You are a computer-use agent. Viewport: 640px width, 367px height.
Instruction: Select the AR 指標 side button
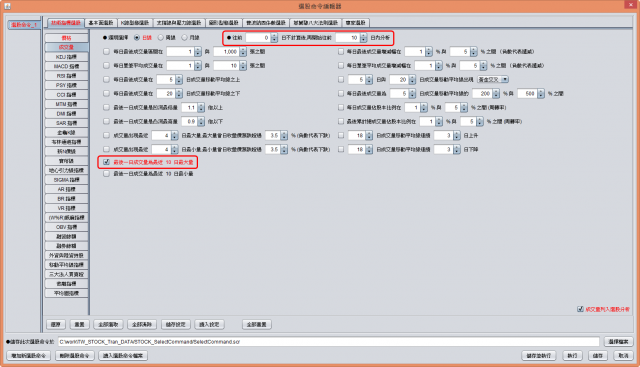[66, 189]
